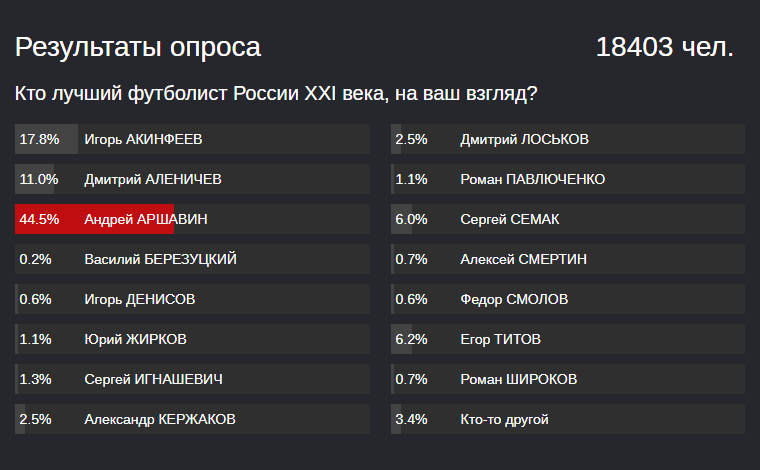The height and width of the screenshot is (470, 760).
Task: Click the Игорь ДЕНИСОВ poll row
Action: click(x=192, y=299)
